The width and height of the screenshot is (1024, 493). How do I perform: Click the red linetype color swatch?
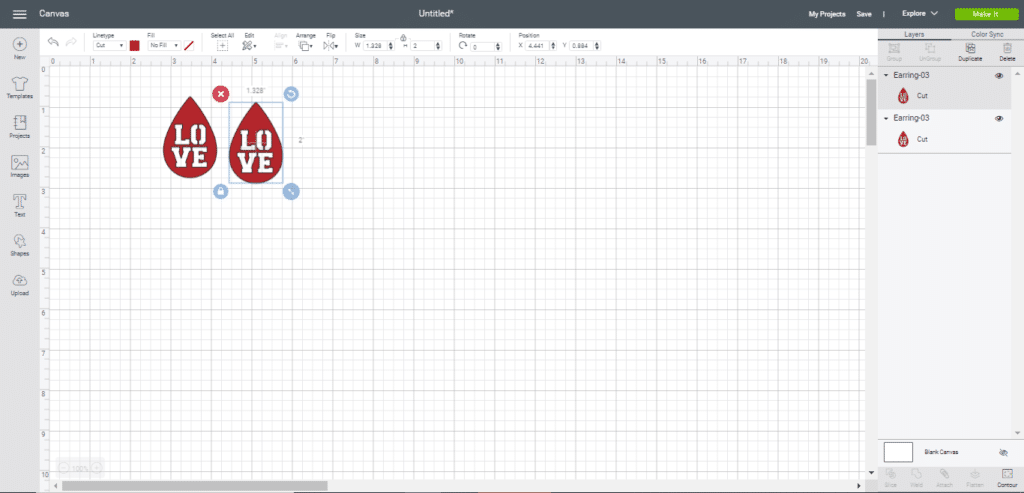point(135,45)
